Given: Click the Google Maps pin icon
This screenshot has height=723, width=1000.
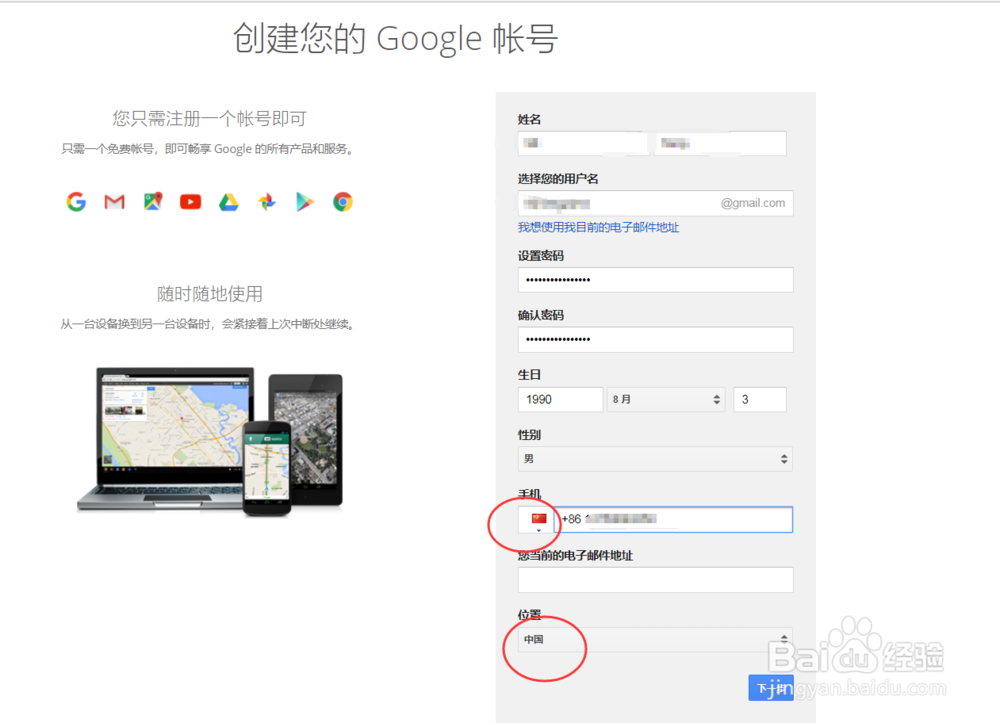Looking at the screenshot, I should tap(153, 201).
